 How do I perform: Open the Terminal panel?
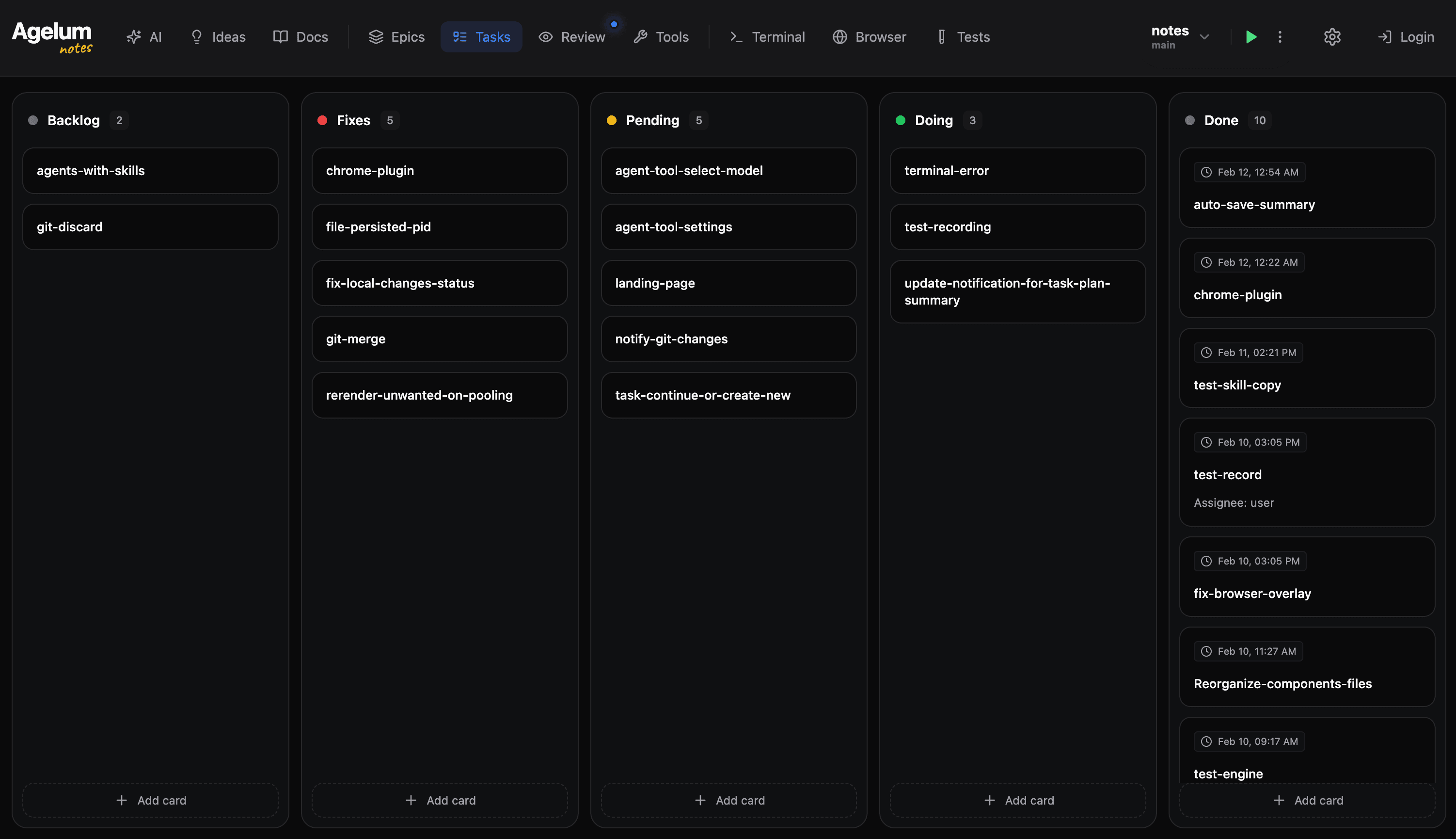(x=766, y=36)
